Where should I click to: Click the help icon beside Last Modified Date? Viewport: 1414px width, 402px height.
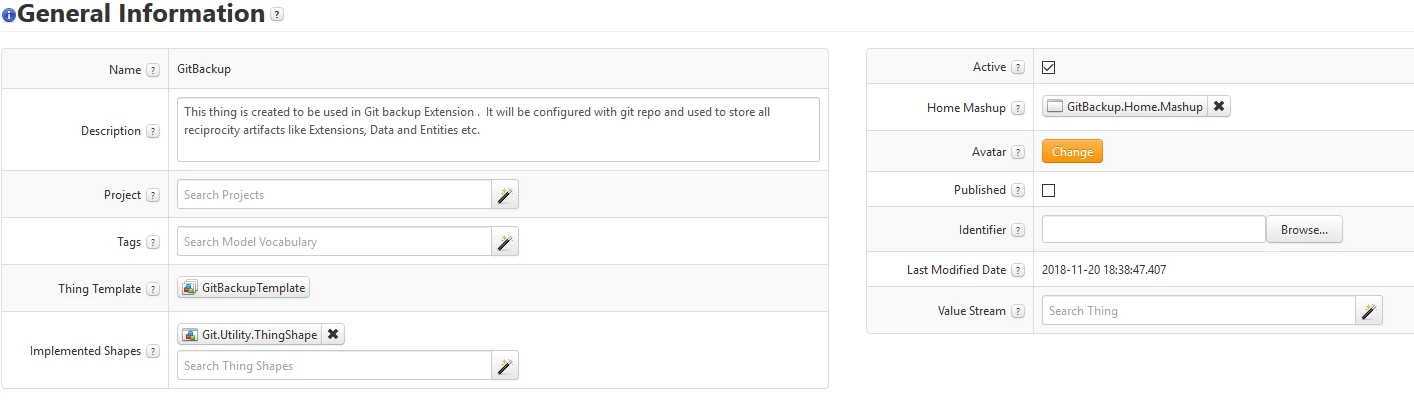[1018, 270]
